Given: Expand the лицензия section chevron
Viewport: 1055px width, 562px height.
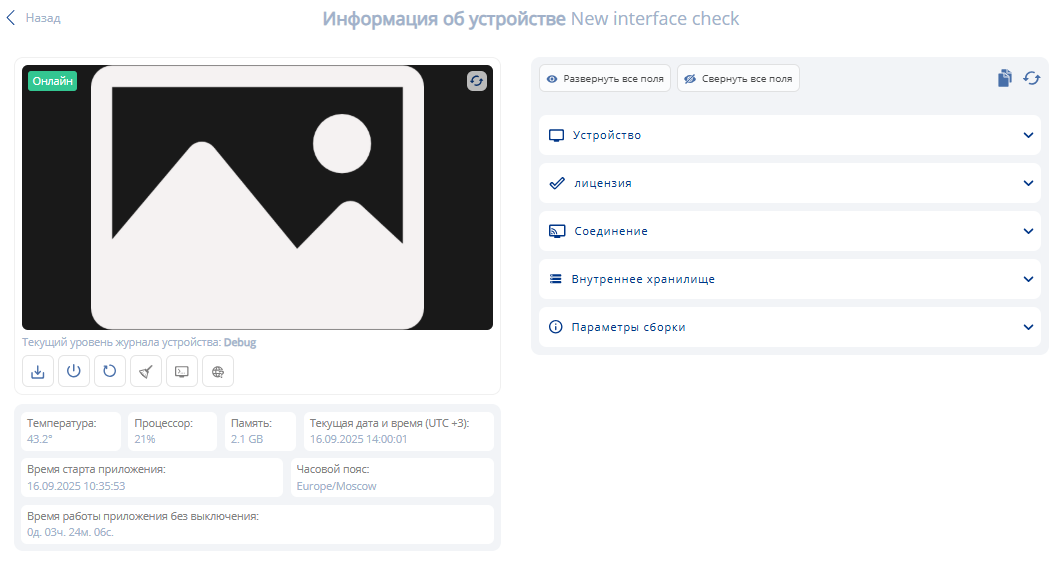Looking at the screenshot, I should [x=1028, y=183].
